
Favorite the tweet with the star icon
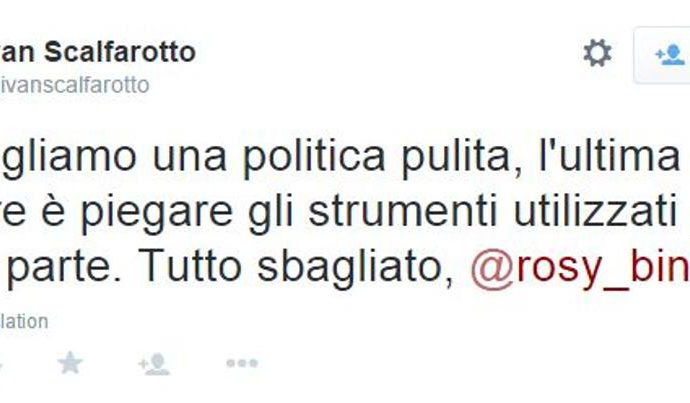pos(70,363)
